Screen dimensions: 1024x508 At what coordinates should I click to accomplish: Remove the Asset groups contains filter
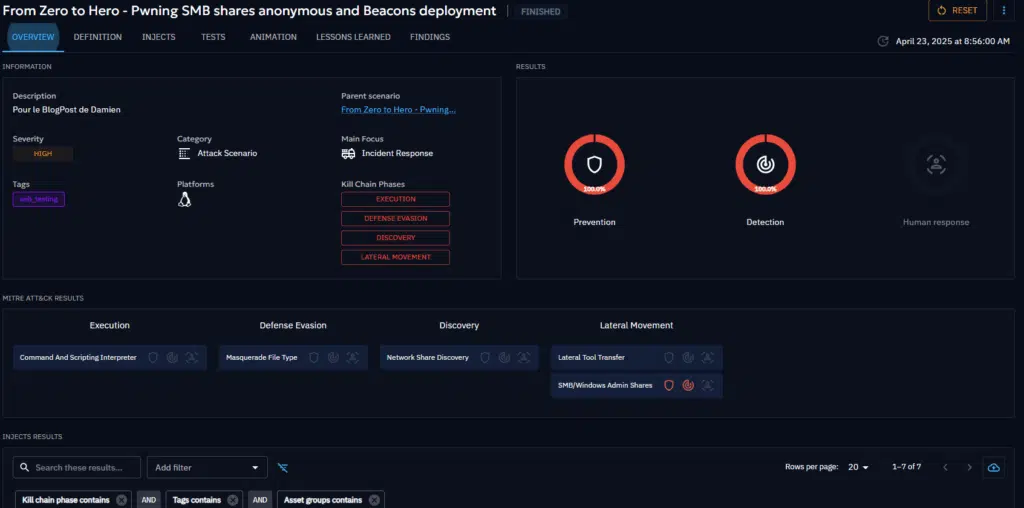pos(374,500)
